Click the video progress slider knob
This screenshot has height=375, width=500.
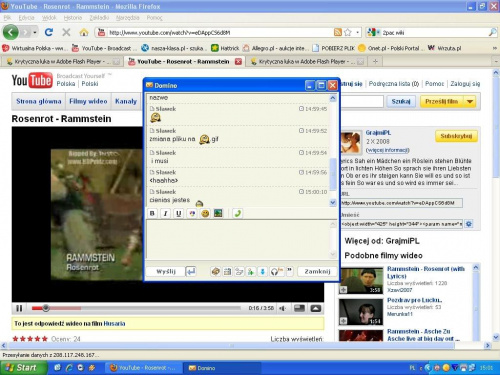point(46,308)
